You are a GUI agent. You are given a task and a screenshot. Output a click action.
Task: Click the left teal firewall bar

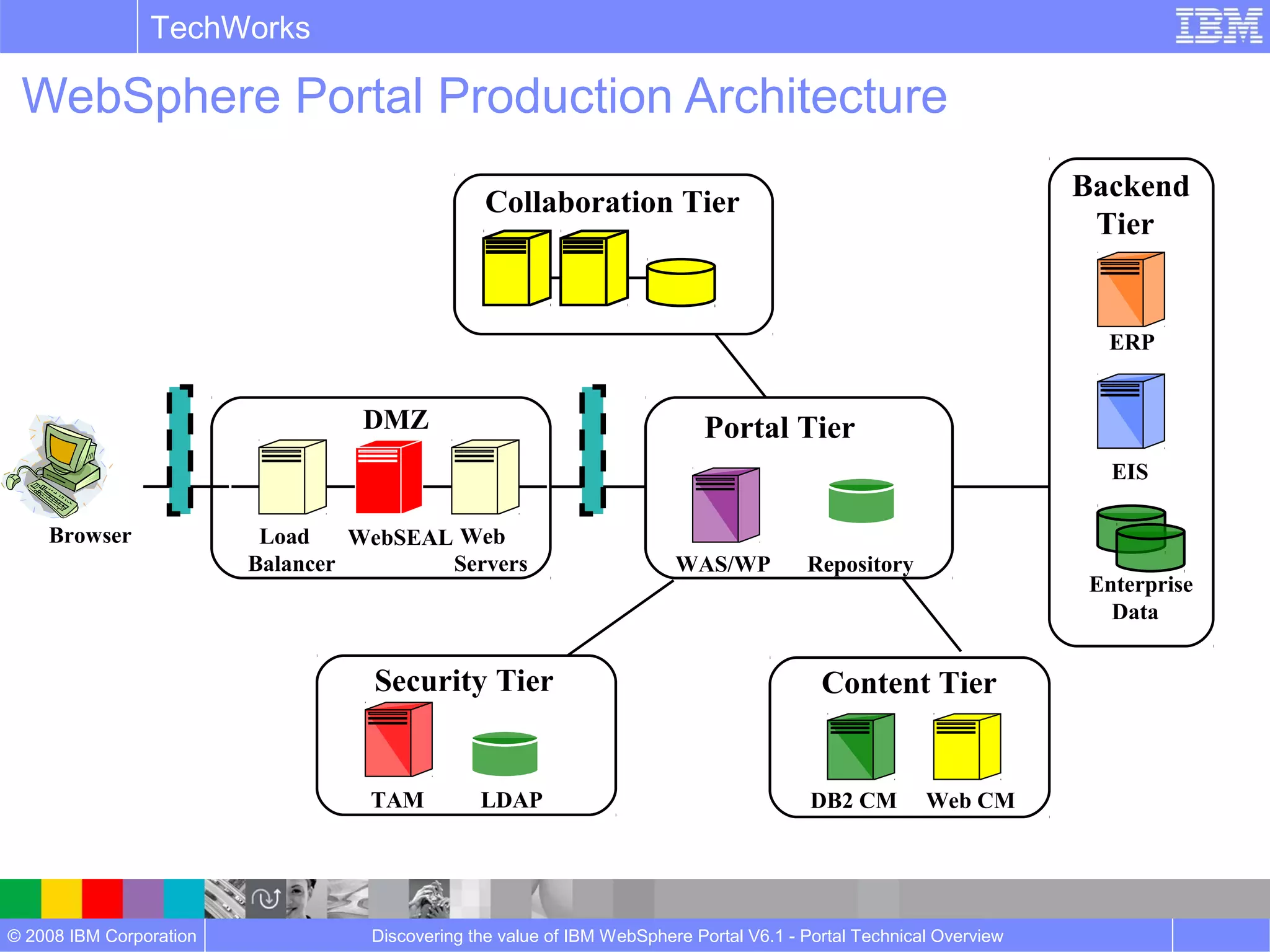[180, 450]
